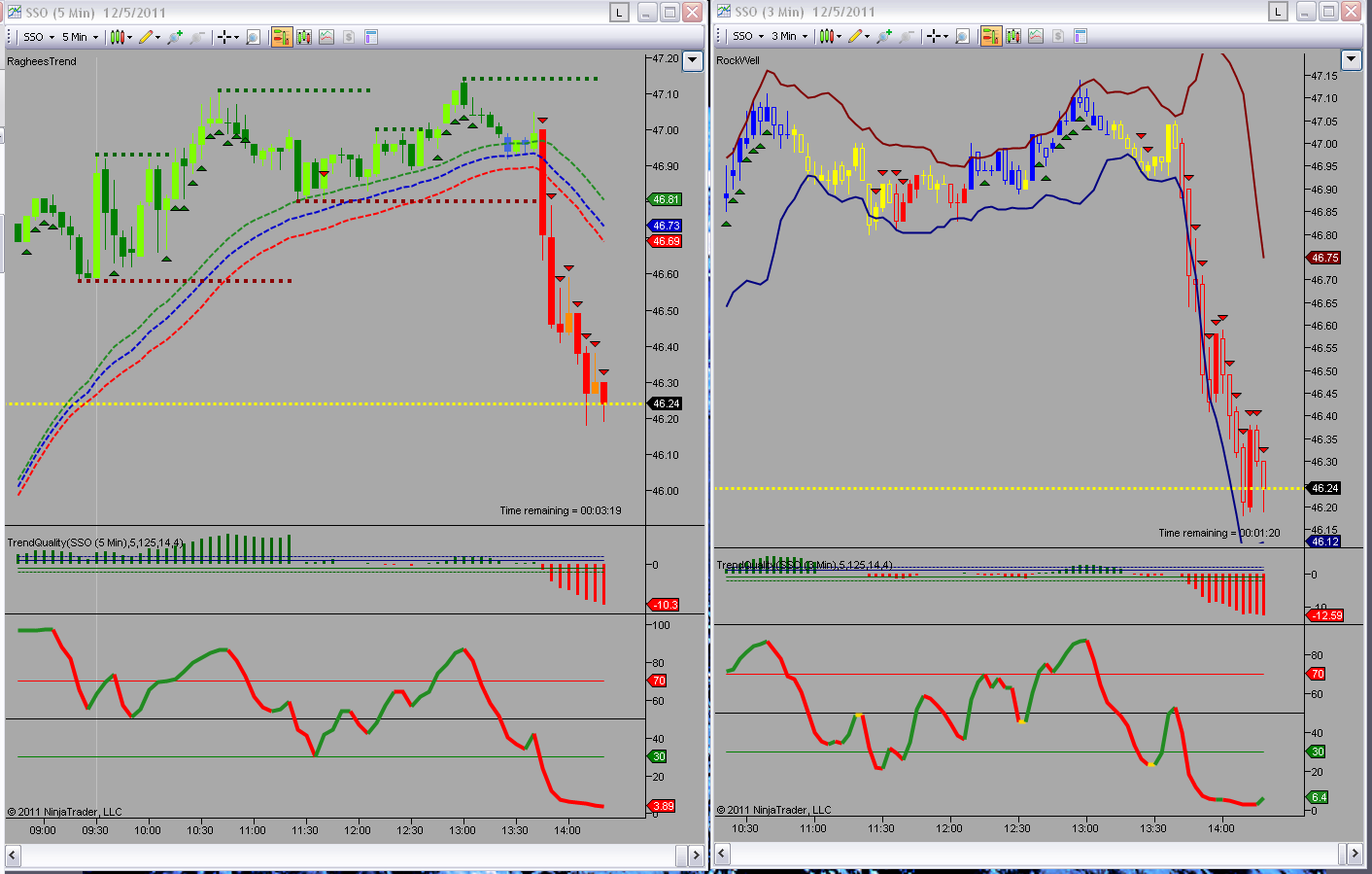The height and width of the screenshot is (874, 1372).
Task: Open the drawing tools pencil dropdown in 3 Min chart
Action: 859,36
